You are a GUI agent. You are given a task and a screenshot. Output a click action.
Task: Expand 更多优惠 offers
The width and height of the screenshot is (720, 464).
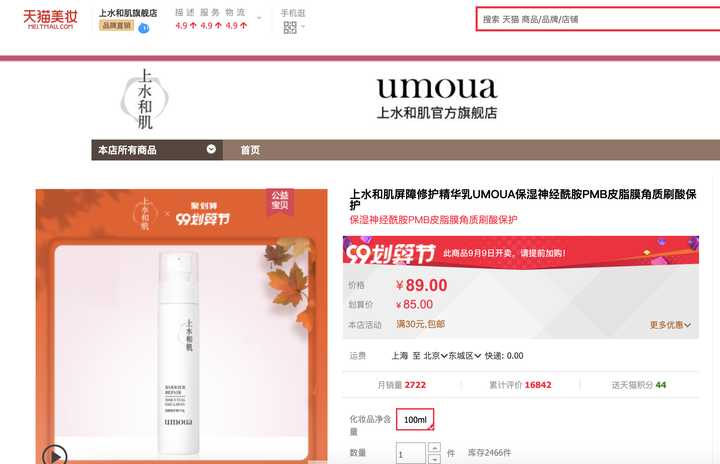(x=670, y=325)
